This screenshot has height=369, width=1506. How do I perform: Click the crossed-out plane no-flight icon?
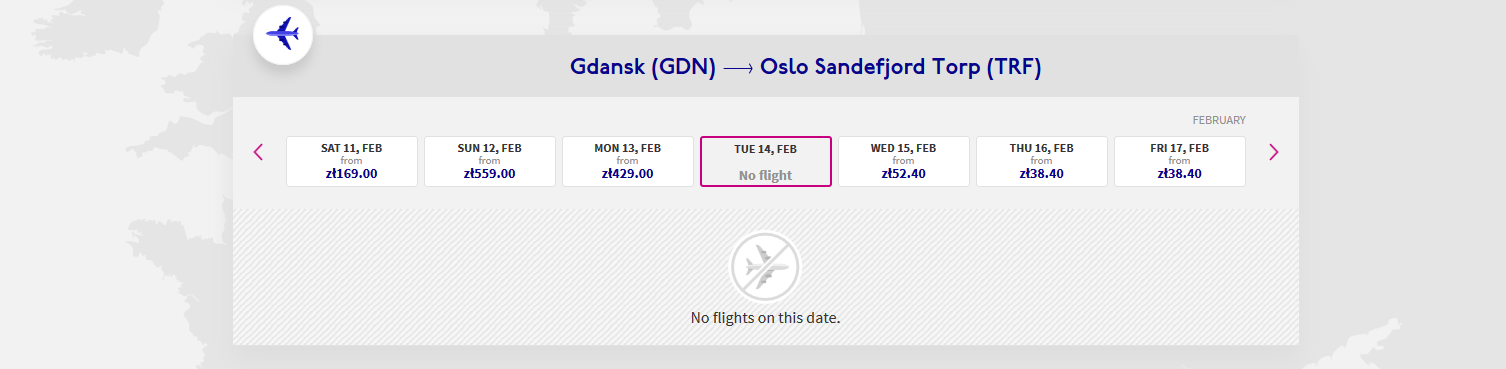(x=765, y=267)
